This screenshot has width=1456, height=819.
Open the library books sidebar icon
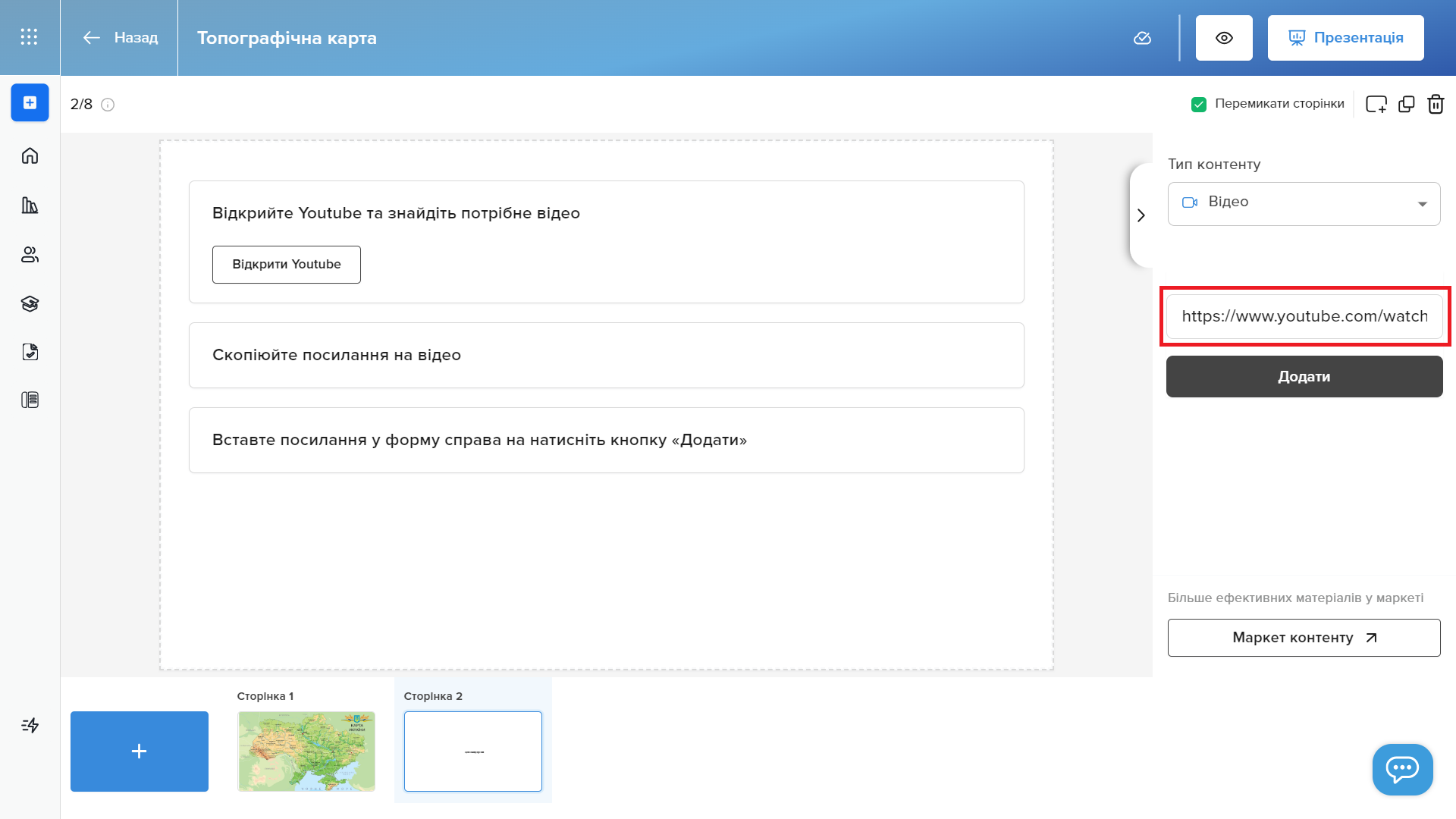tap(30, 206)
